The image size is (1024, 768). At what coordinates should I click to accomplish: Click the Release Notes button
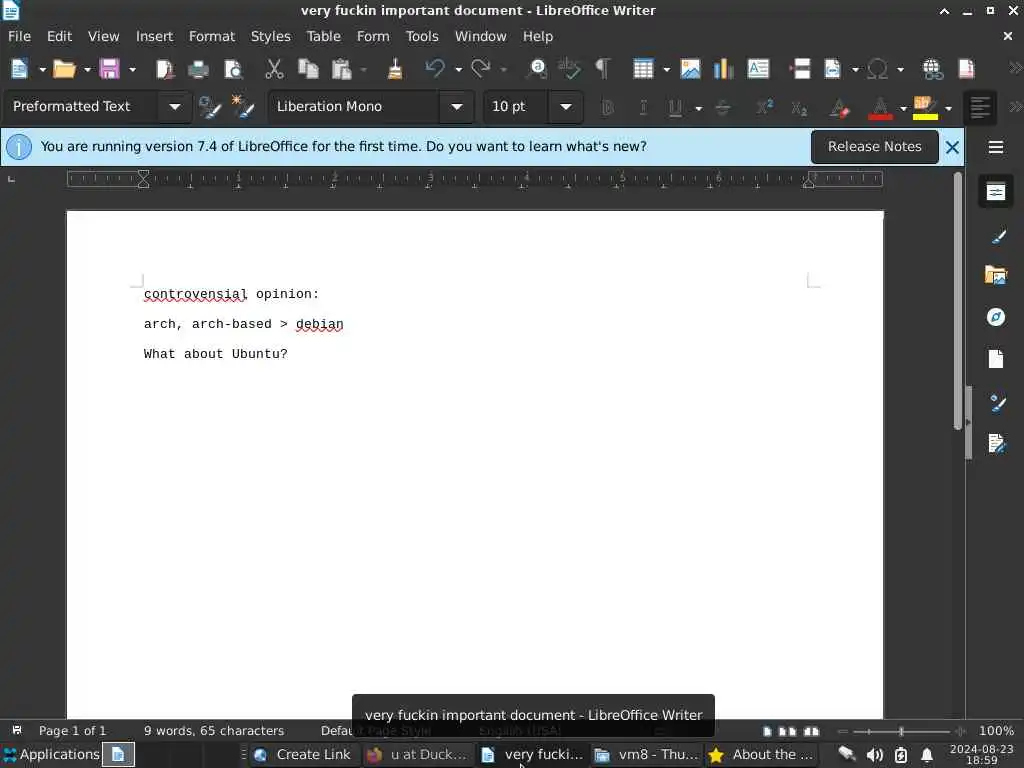point(874,147)
